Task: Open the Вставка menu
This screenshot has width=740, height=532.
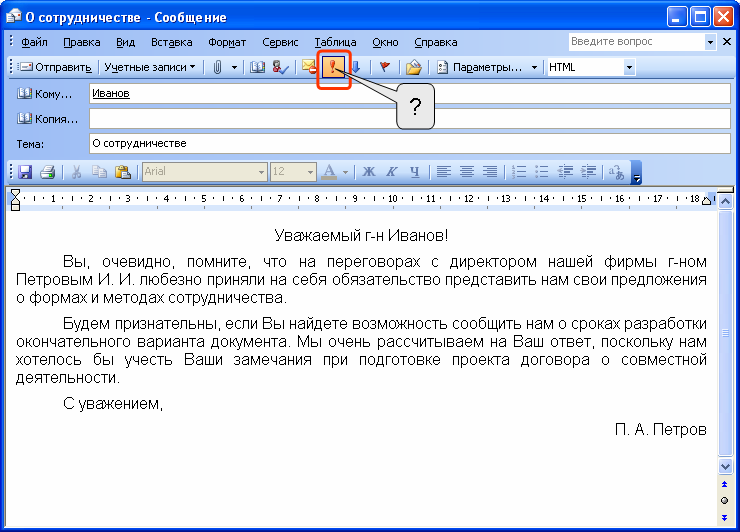Action: click(171, 42)
